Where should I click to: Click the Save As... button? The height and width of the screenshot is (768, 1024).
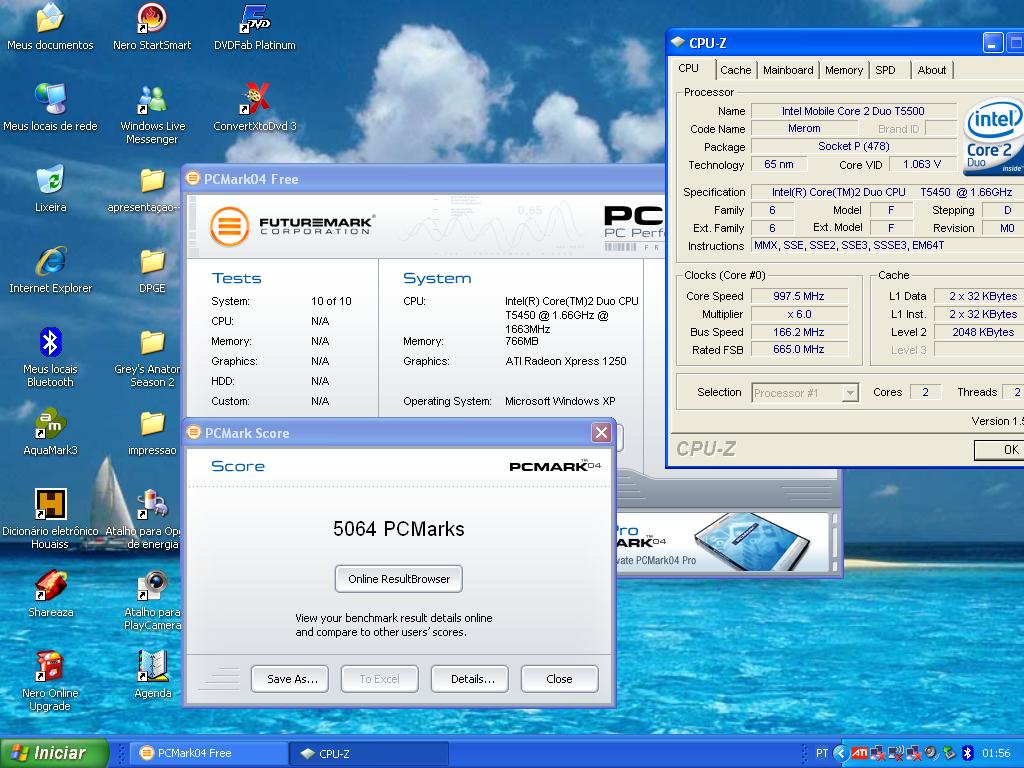(290, 679)
